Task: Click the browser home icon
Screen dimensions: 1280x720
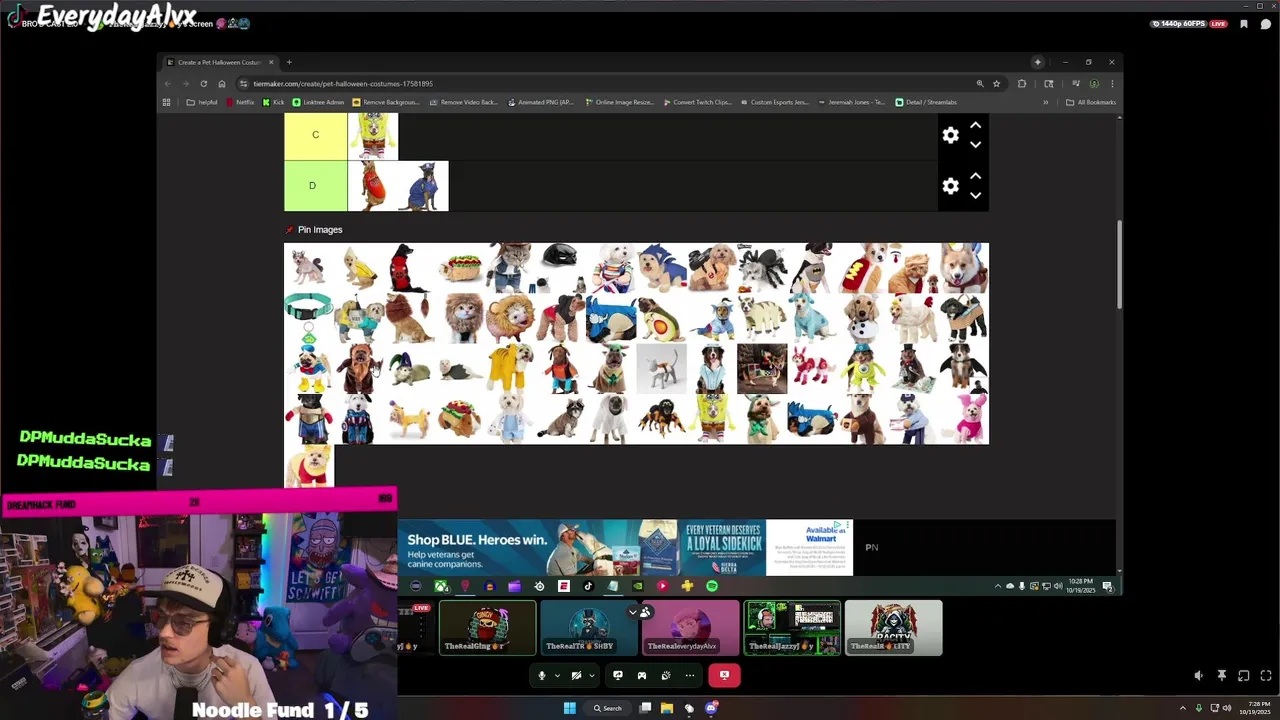Action: (x=222, y=84)
